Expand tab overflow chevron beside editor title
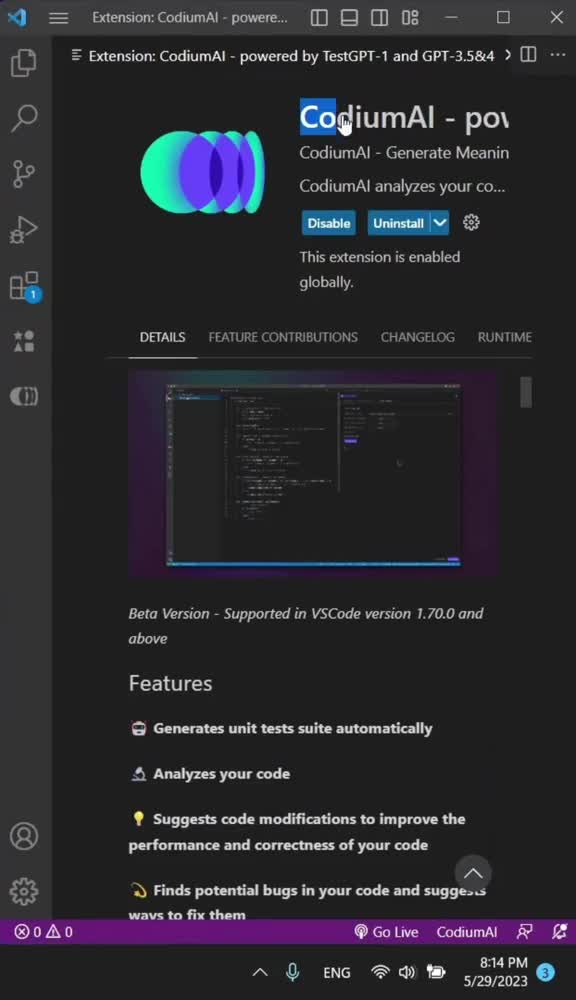576x1000 pixels. [508, 55]
